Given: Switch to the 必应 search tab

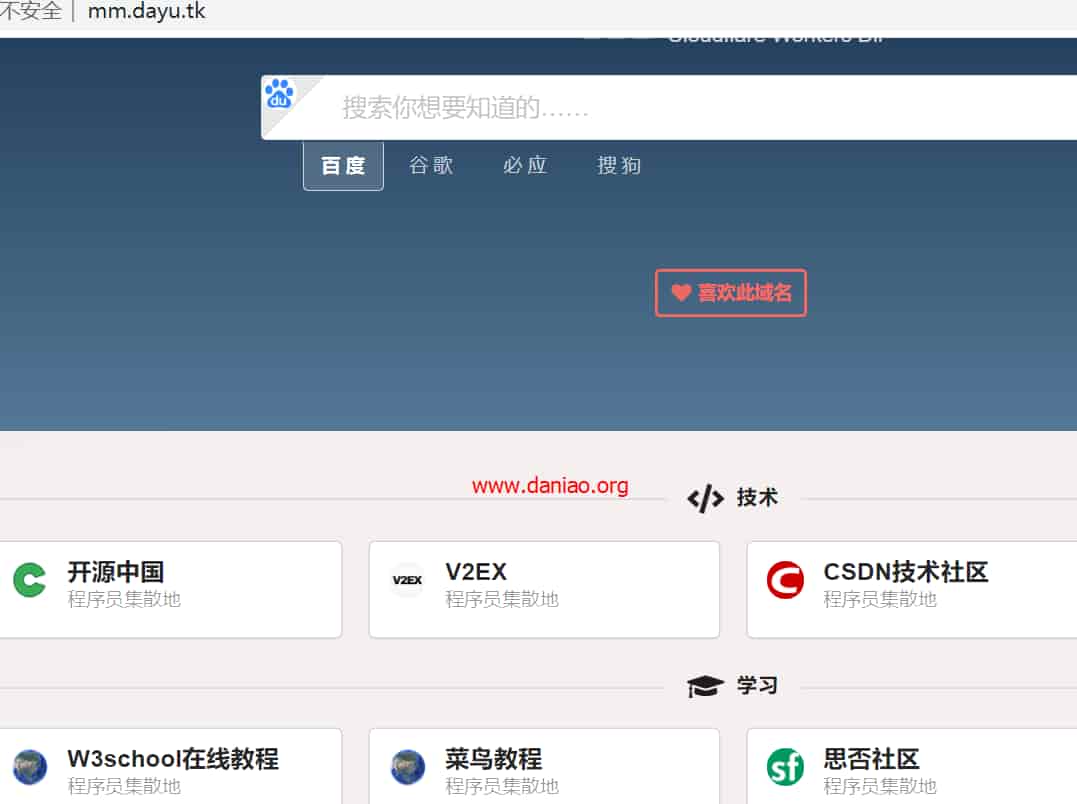Looking at the screenshot, I should point(525,165).
